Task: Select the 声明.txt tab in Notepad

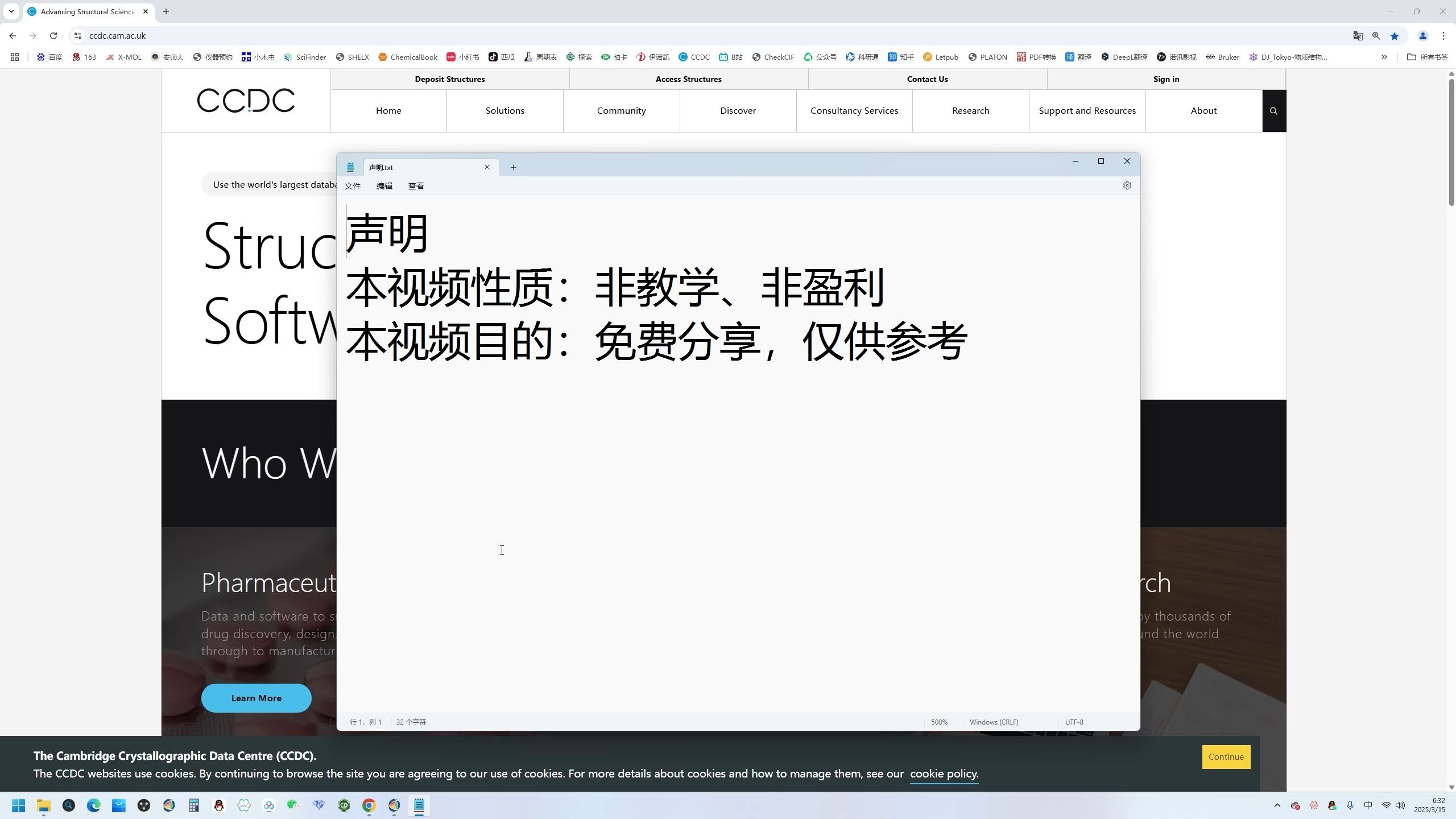Action: pos(431,167)
